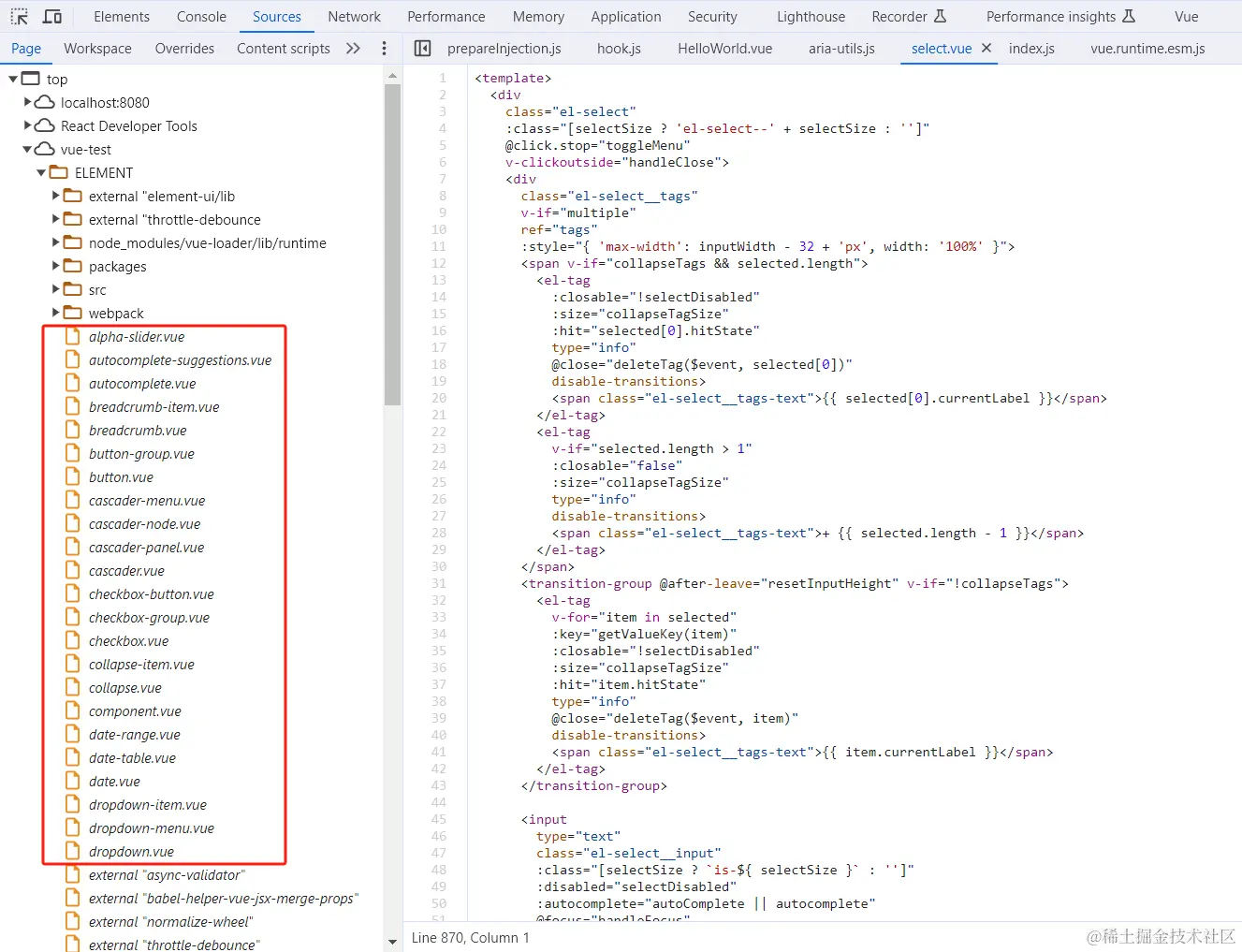The width and height of the screenshot is (1242, 952).
Task: Click the webpack folder icon
Action: [x=73, y=313]
